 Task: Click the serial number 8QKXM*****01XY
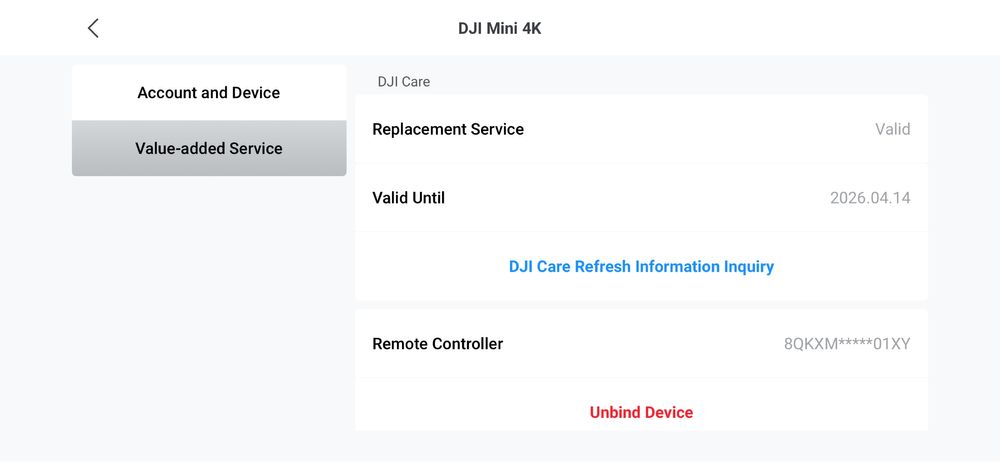pyautogui.click(x=847, y=344)
